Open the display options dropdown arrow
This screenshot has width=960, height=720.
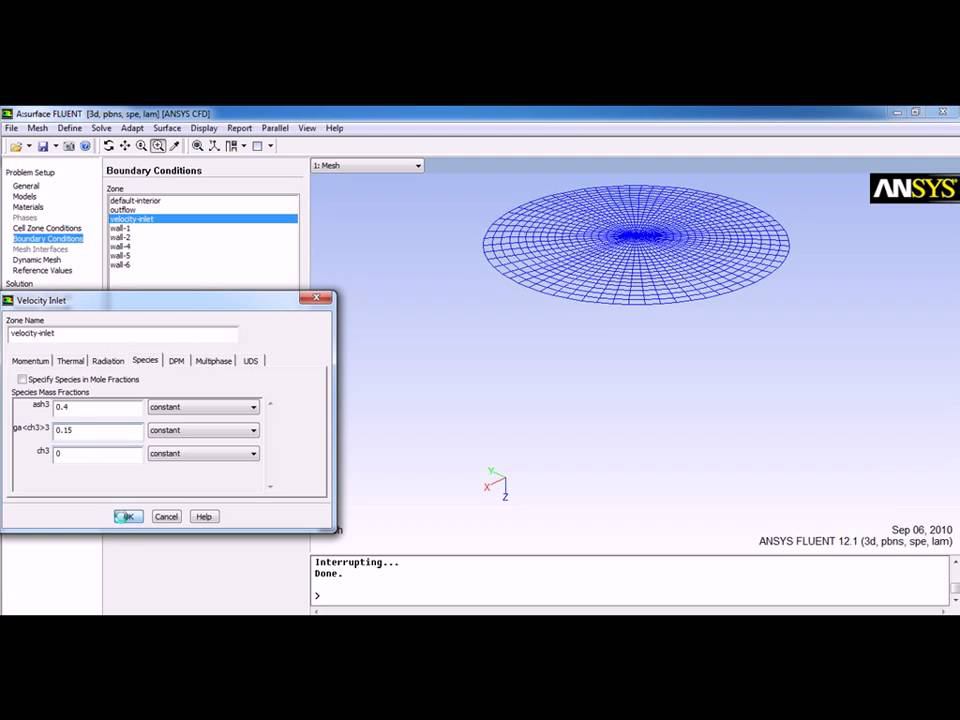click(x=271, y=146)
